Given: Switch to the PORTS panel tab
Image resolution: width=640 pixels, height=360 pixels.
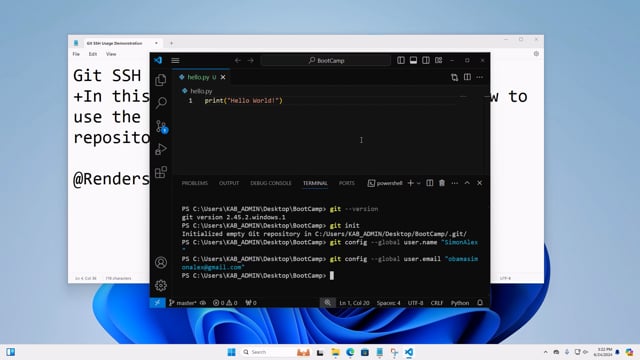Looking at the screenshot, I should click(347, 183).
